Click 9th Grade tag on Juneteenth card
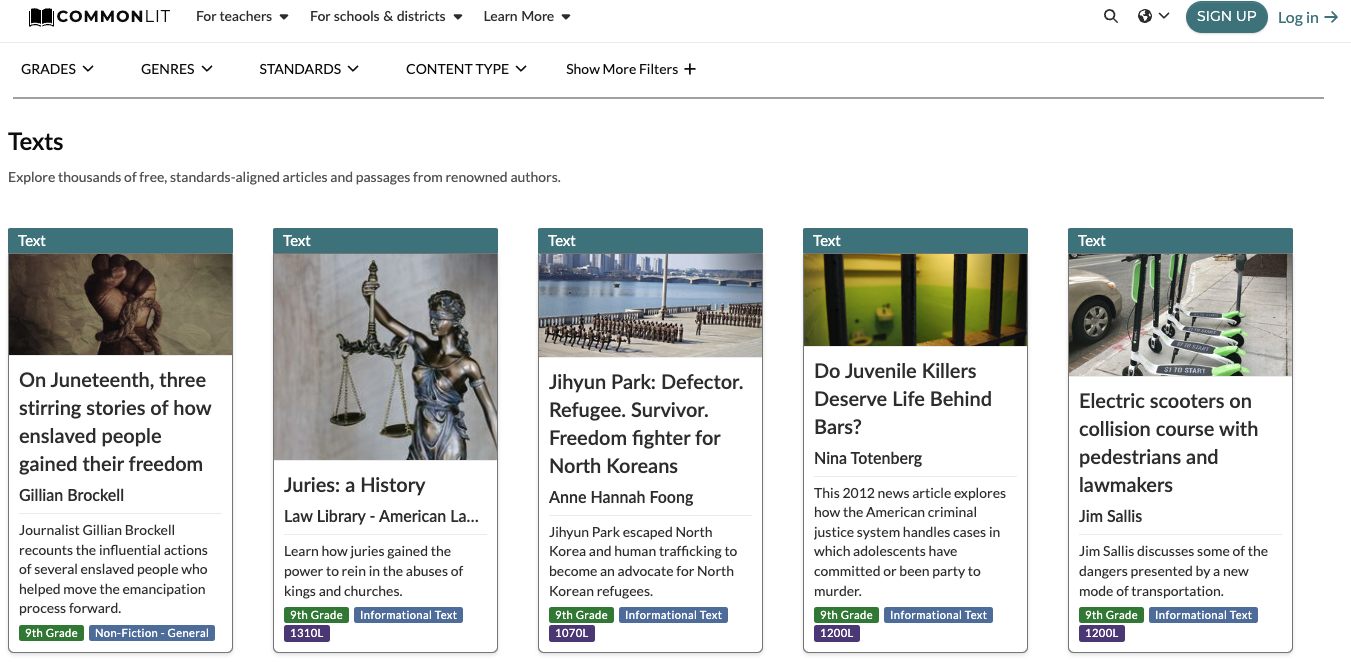Screen dimensions: 1351x662 click(52, 633)
